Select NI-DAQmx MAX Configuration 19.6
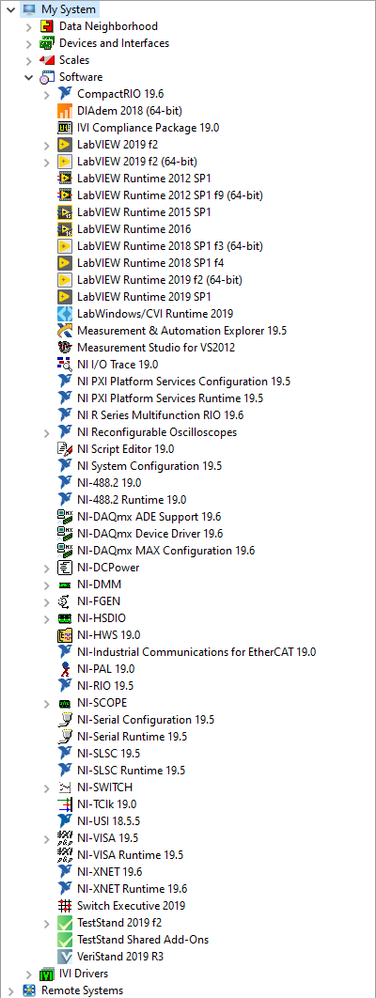Viewport: 376px width, 998px height. [x=166, y=551]
